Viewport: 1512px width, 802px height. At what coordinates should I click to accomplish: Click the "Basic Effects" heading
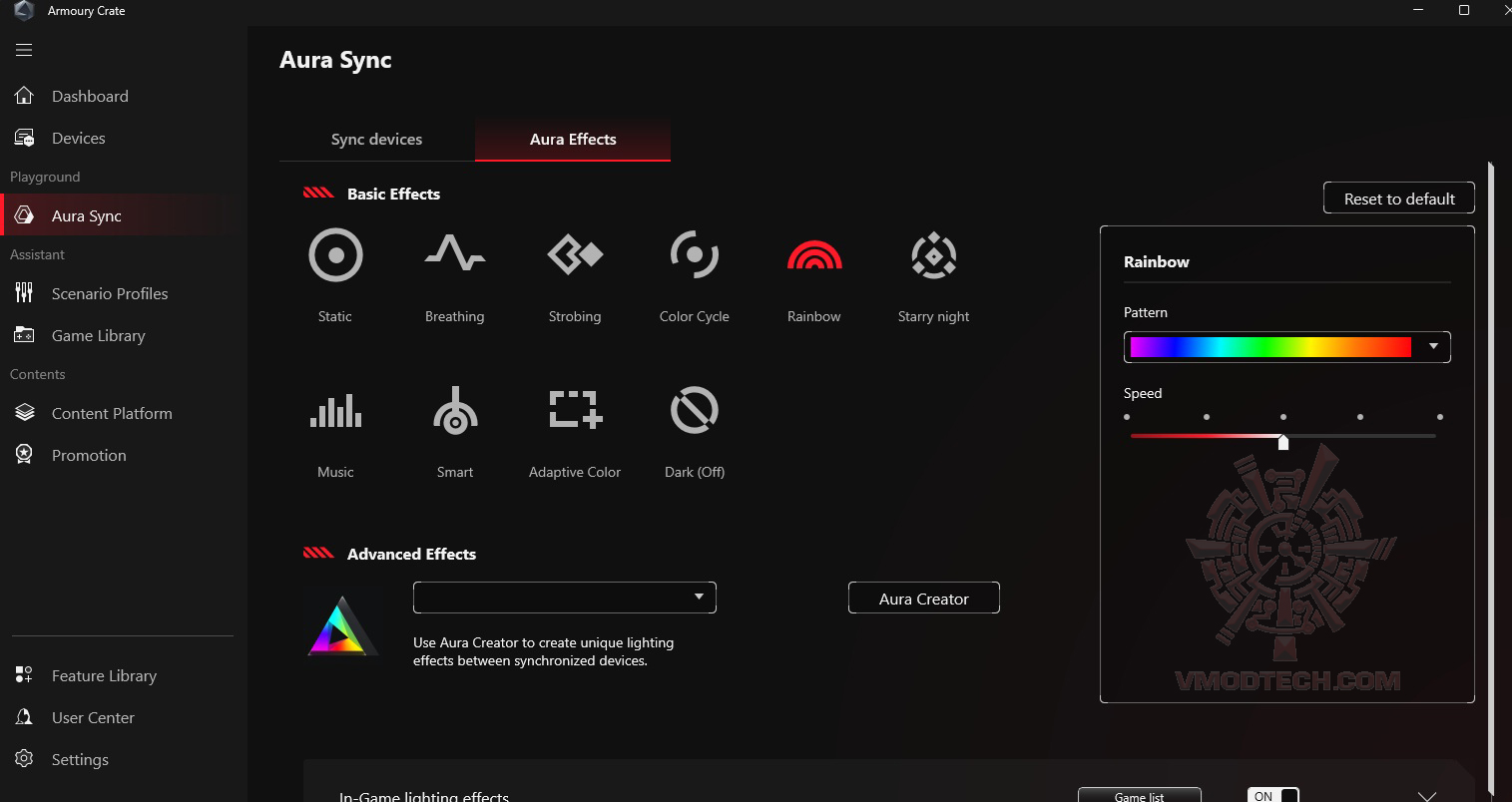(393, 195)
